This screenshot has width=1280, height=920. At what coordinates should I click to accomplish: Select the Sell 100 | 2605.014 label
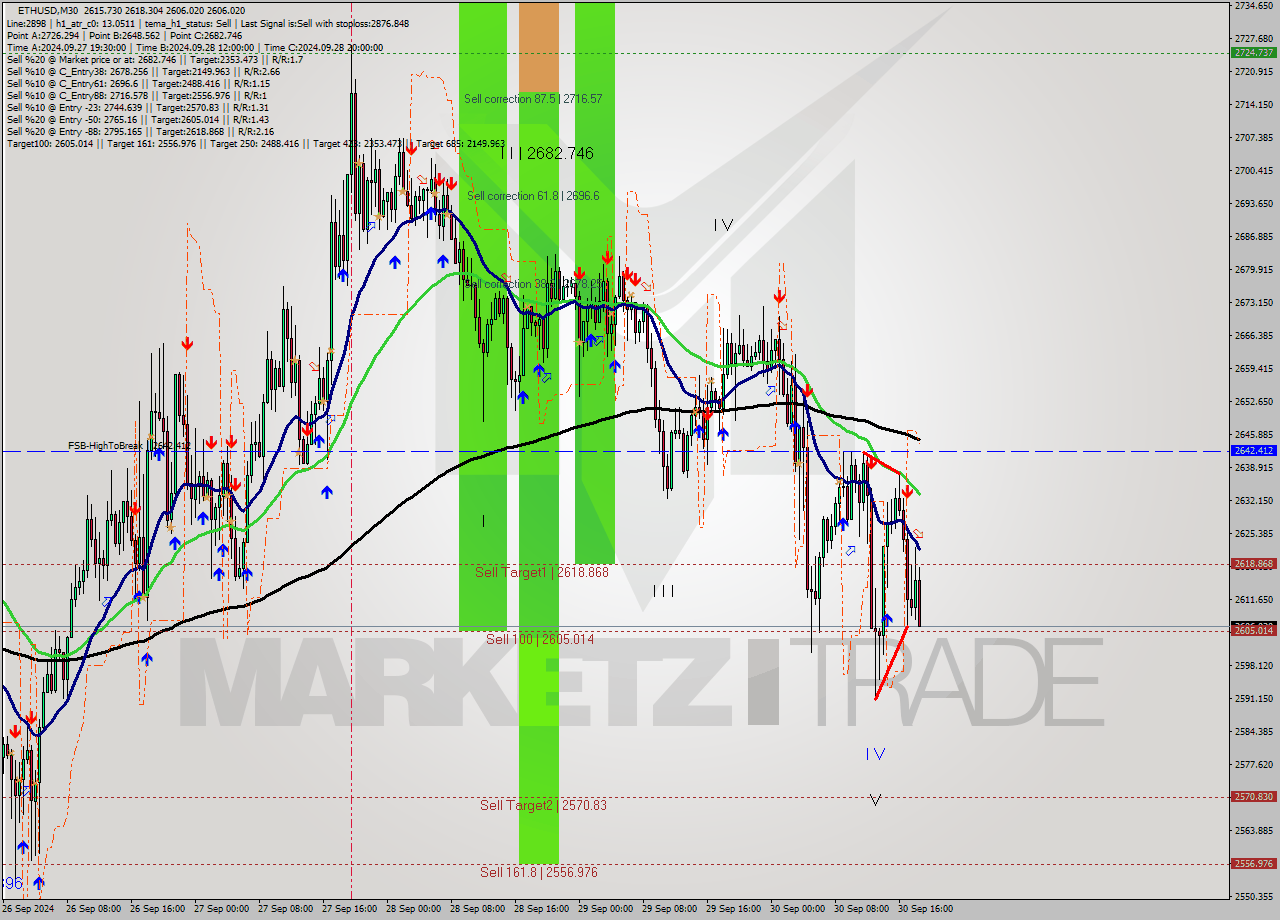540,639
